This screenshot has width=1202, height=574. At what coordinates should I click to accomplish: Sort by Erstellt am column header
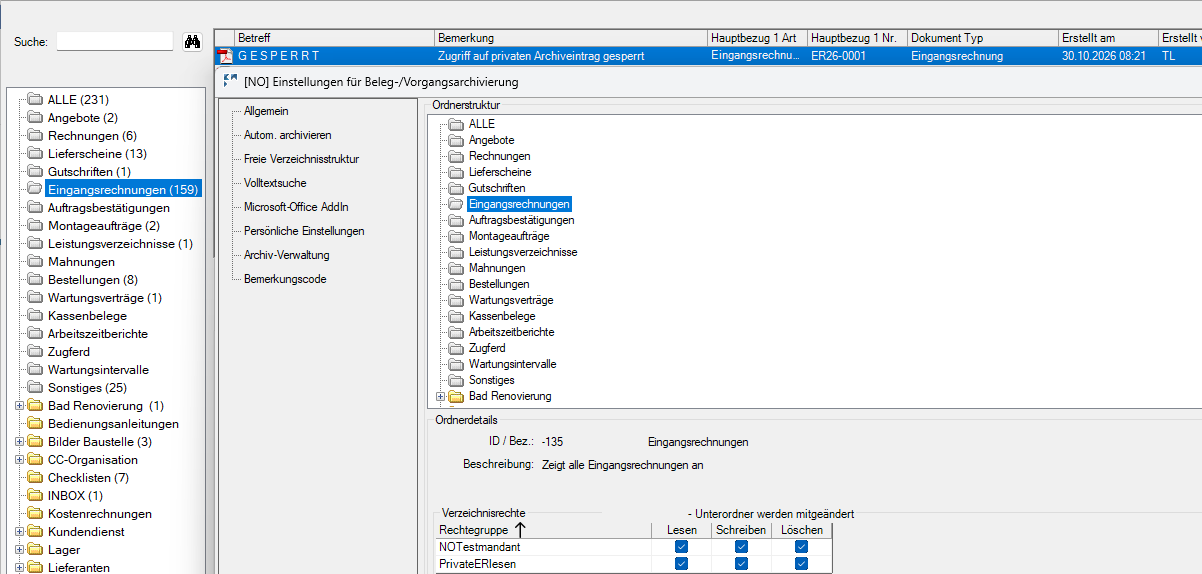[1108, 38]
